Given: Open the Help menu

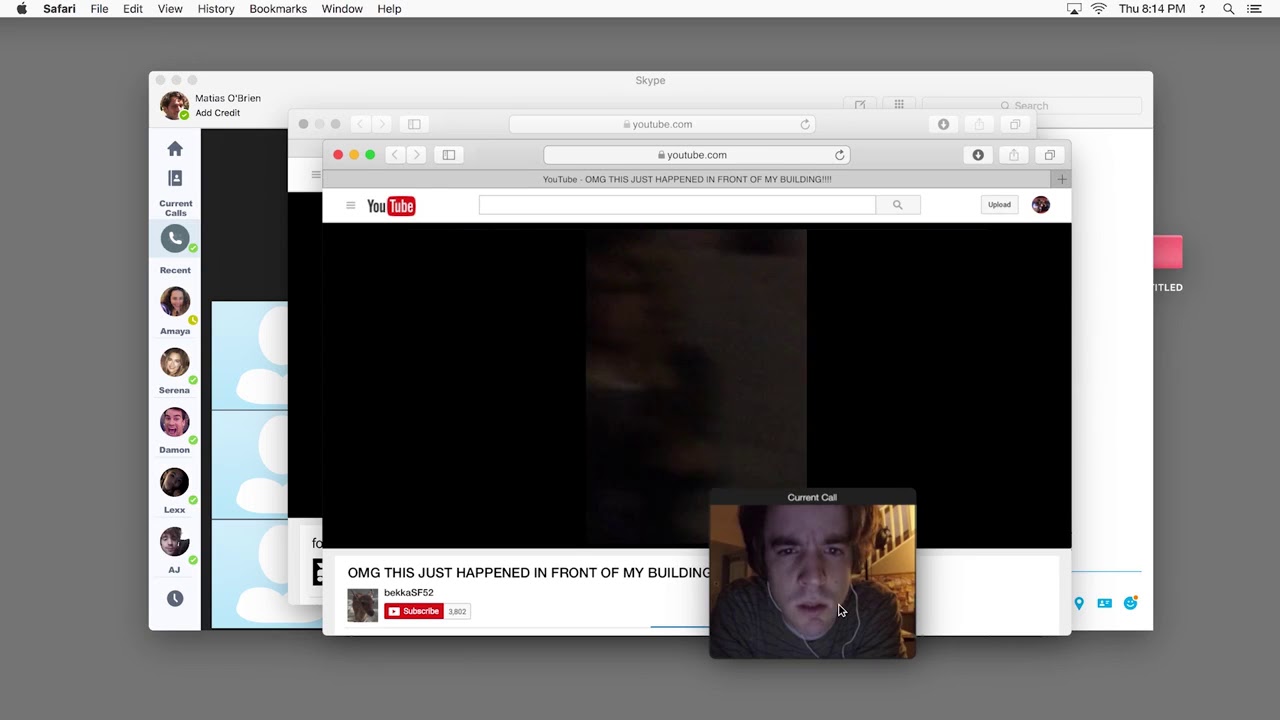Looking at the screenshot, I should tap(389, 9).
